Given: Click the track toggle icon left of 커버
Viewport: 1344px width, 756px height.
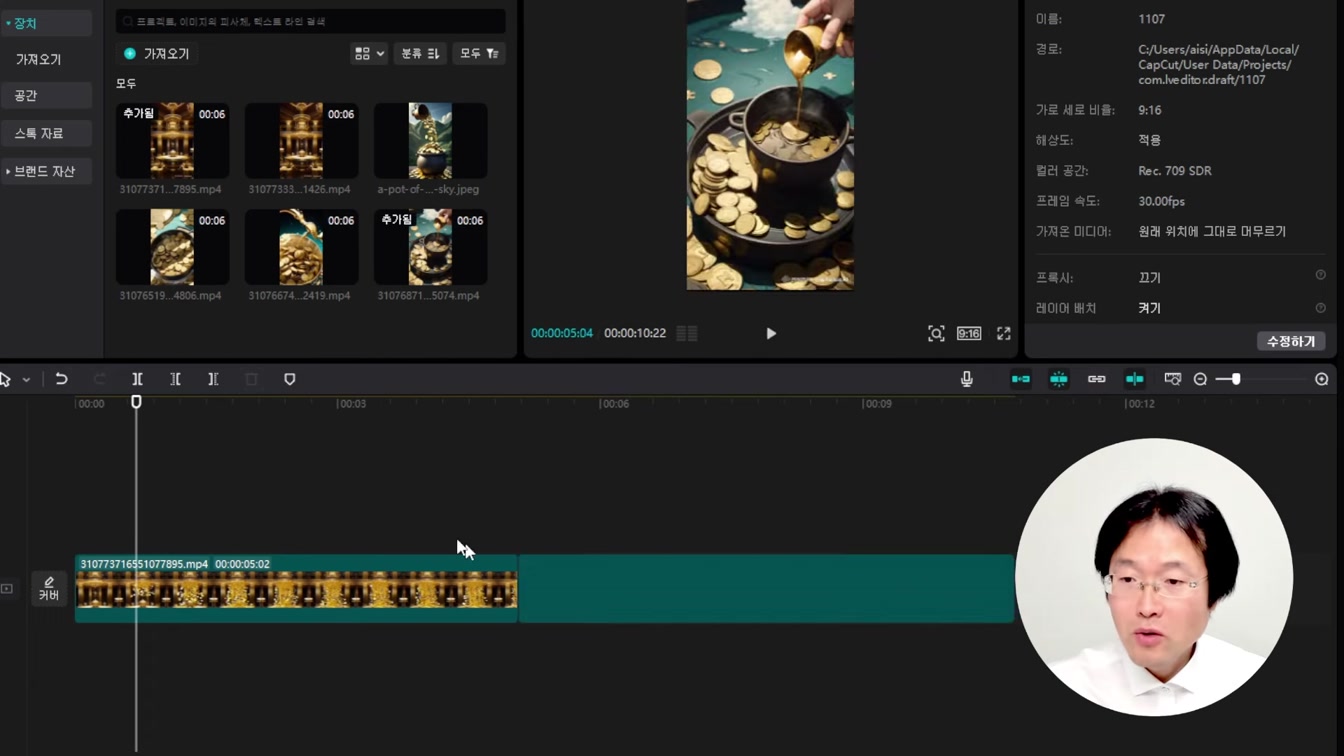Looking at the screenshot, I should pos(7,588).
